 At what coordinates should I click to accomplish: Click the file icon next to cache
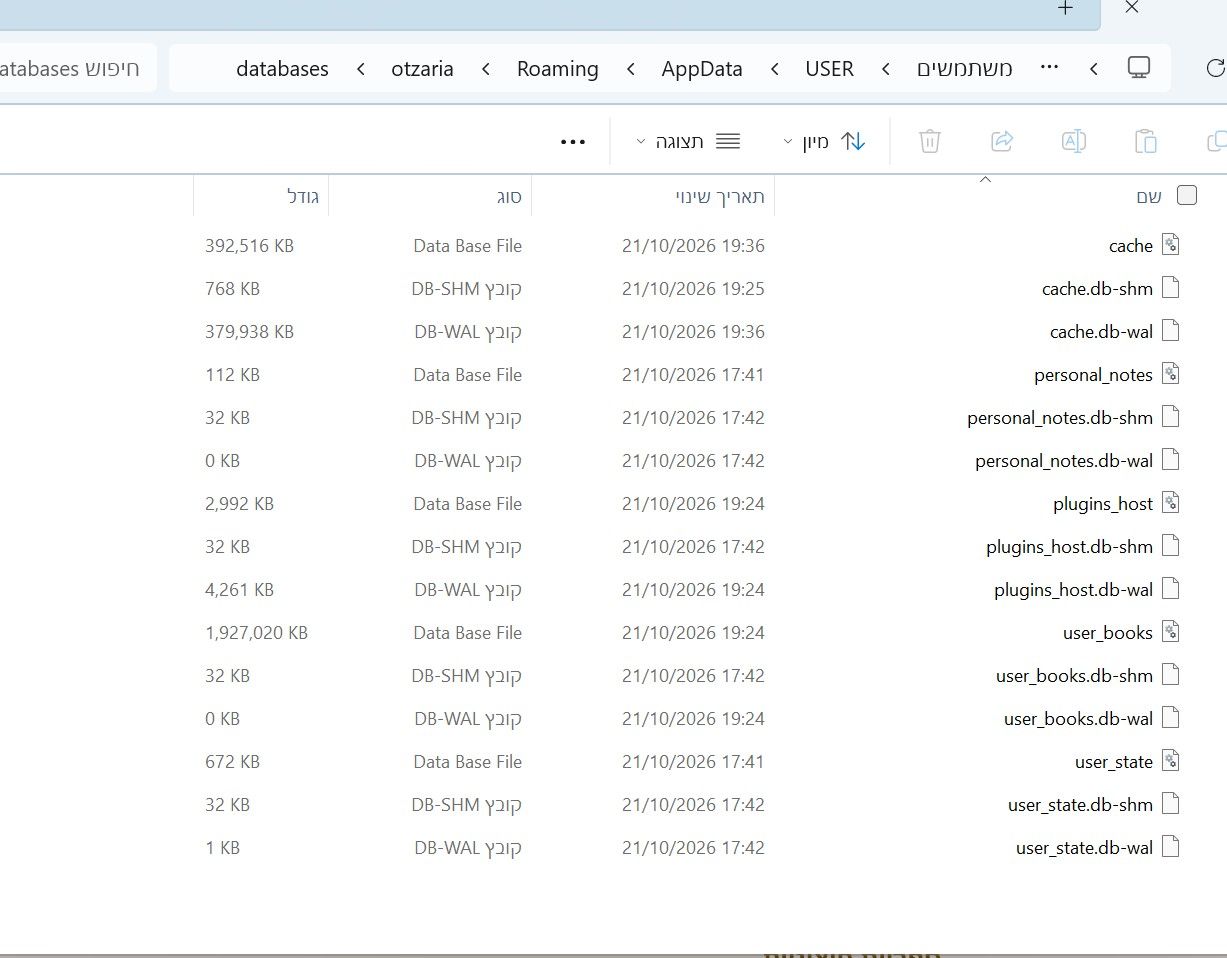1171,245
